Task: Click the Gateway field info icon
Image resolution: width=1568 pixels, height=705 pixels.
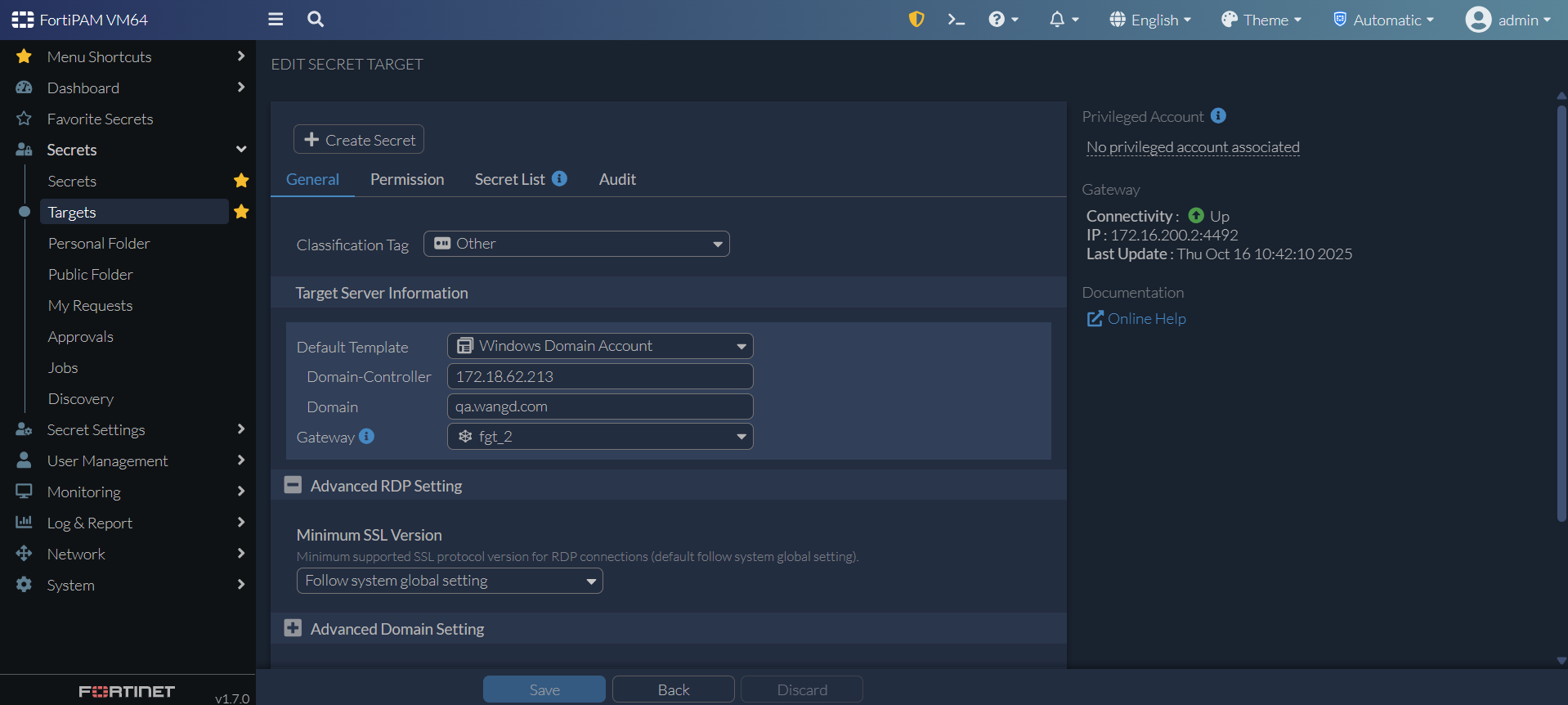Action: tap(366, 436)
